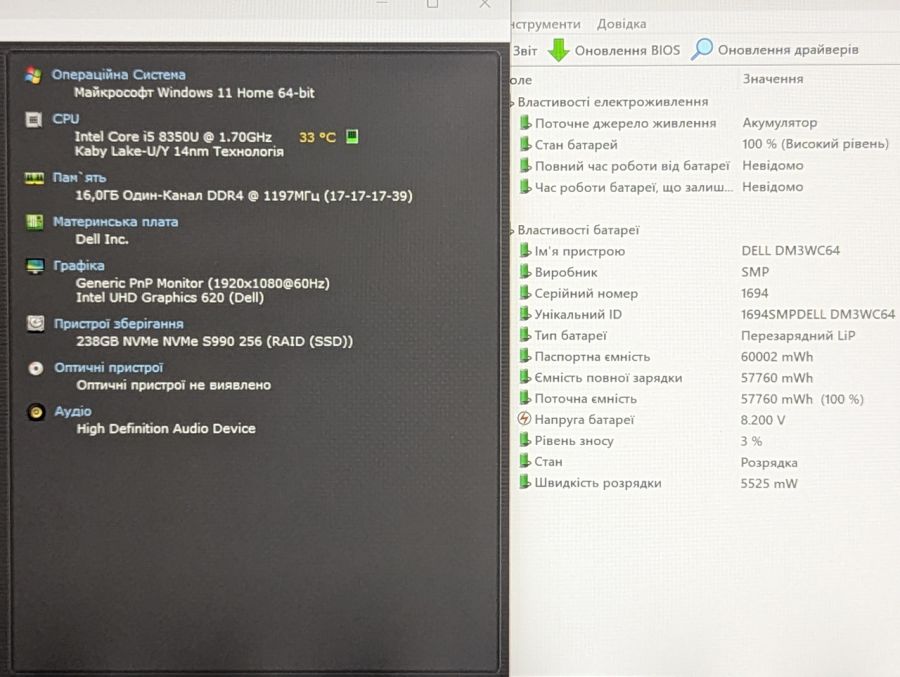Image resolution: width=900 pixels, height=677 pixels.
Task: Open the Пристрої зберігання section link
Action: (x=119, y=323)
